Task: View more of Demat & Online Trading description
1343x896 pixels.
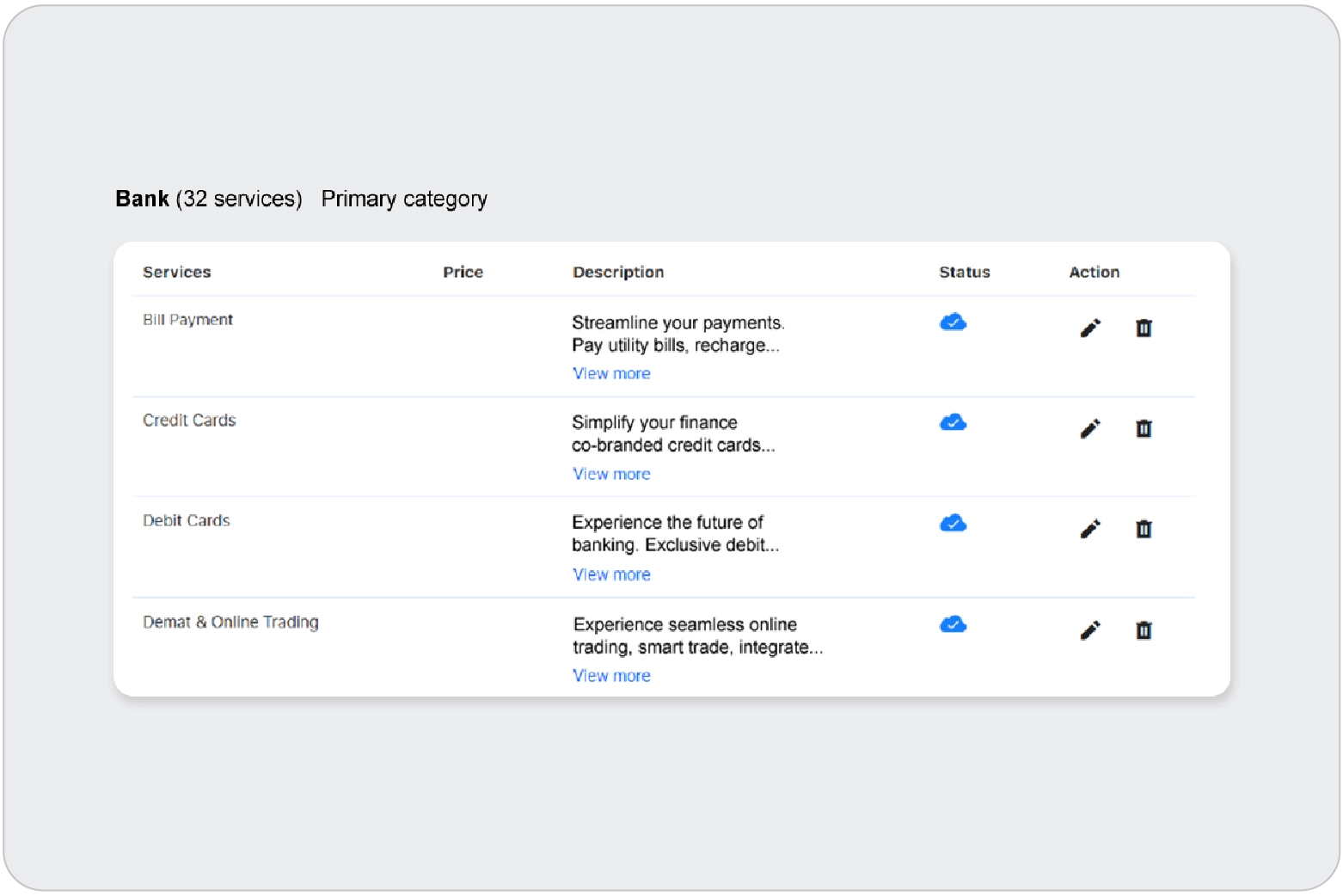Action: pyautogui.click(x=611, y=677)
